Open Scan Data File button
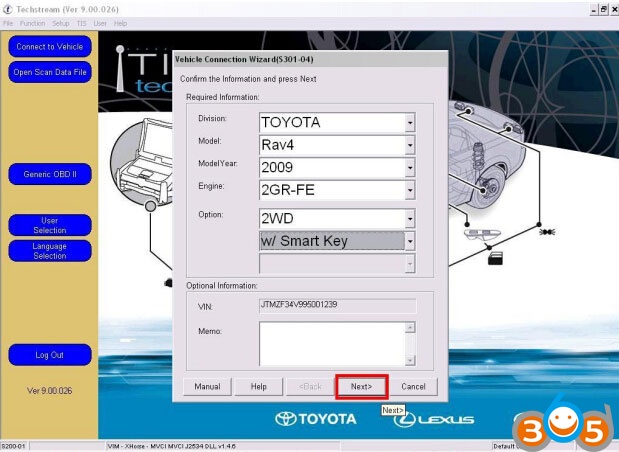Viewport: 619px width, 452px height. 50,72
